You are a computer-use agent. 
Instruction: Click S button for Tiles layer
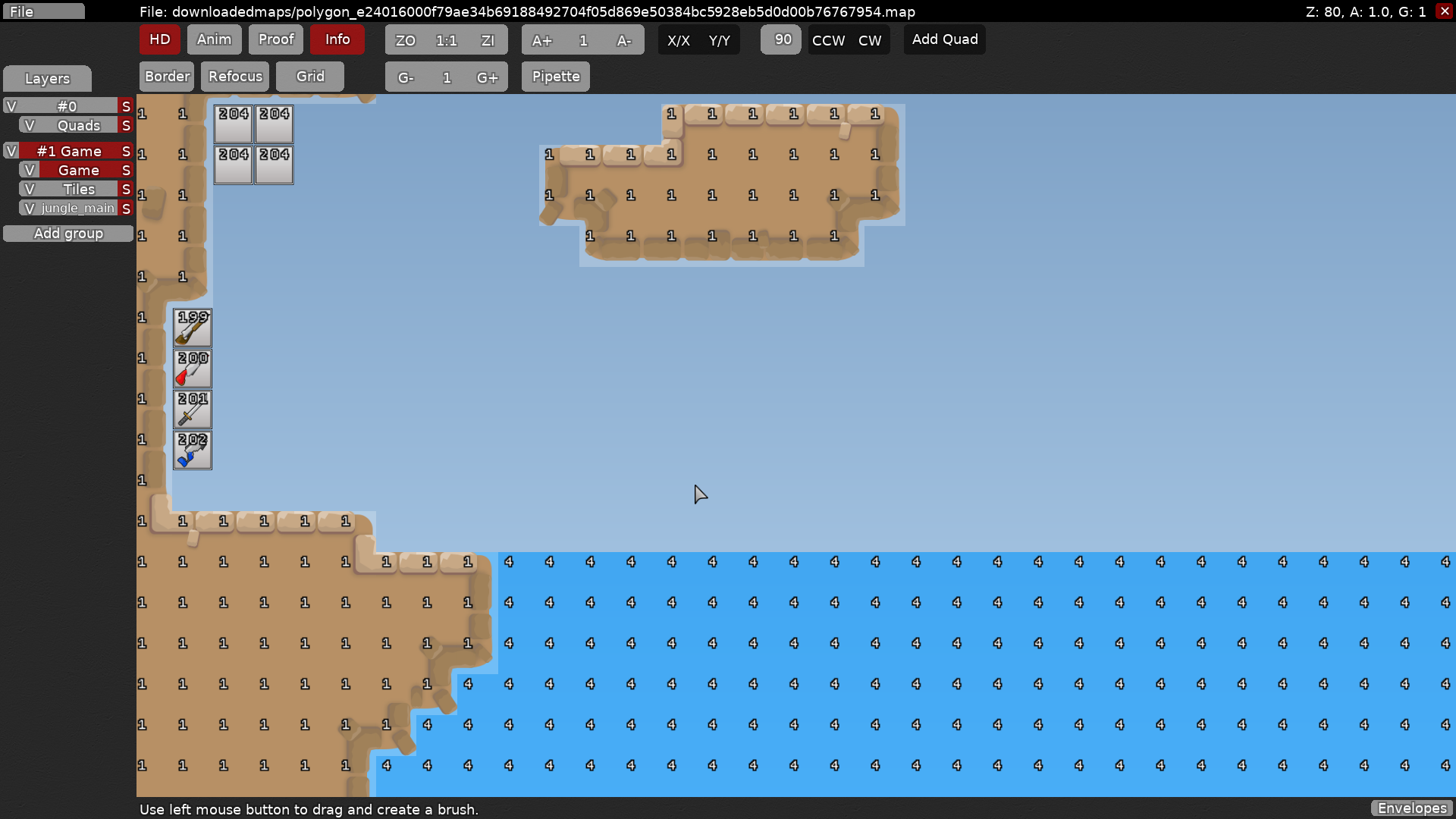[x=127, y=189]
